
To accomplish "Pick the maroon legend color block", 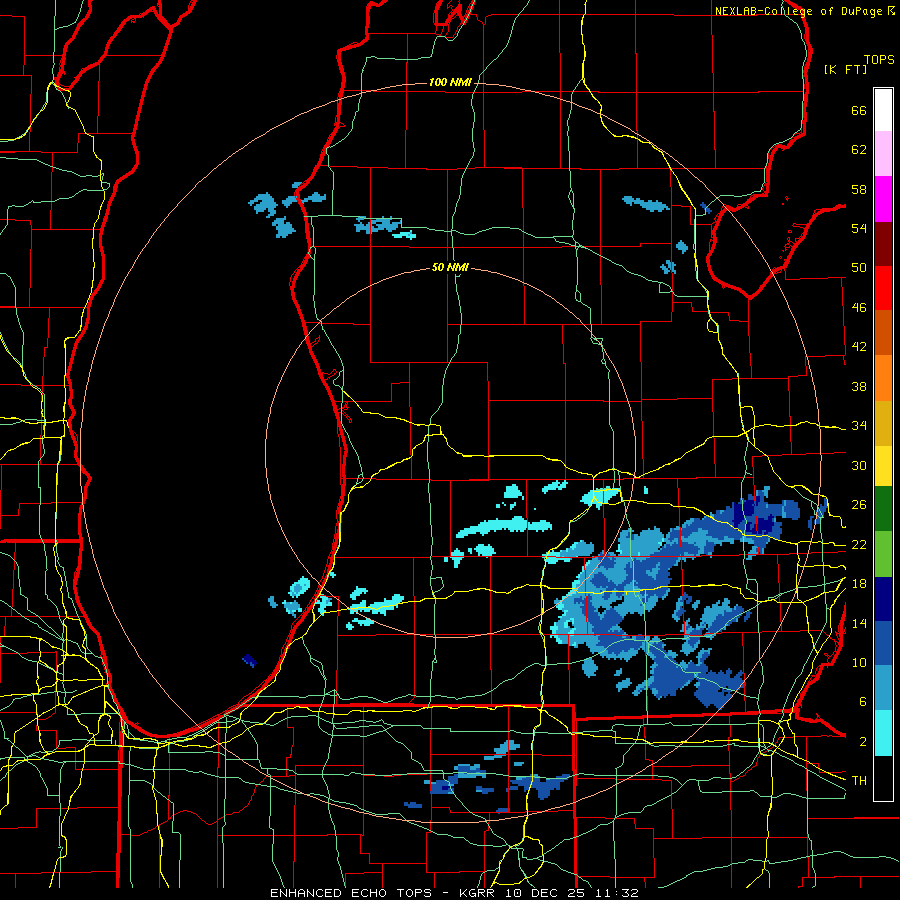I will [x=883, y=244].
